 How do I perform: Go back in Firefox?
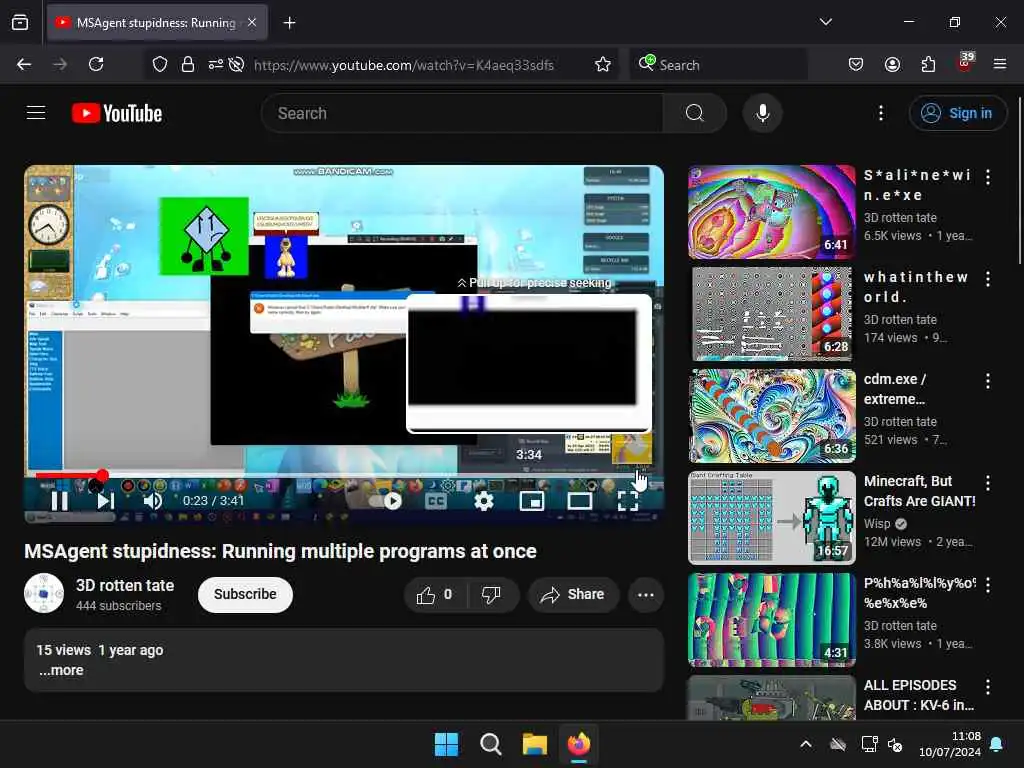(24, 64)
